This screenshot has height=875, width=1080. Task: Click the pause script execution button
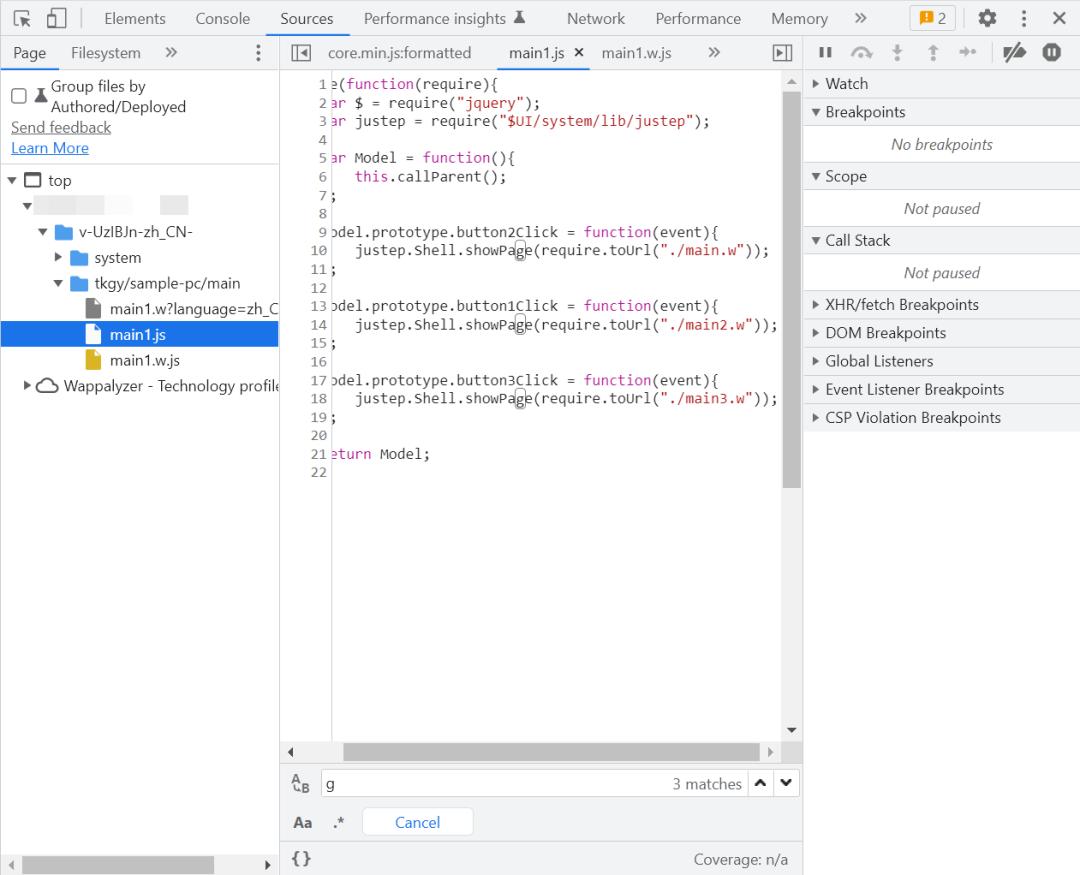coord(825,53)
